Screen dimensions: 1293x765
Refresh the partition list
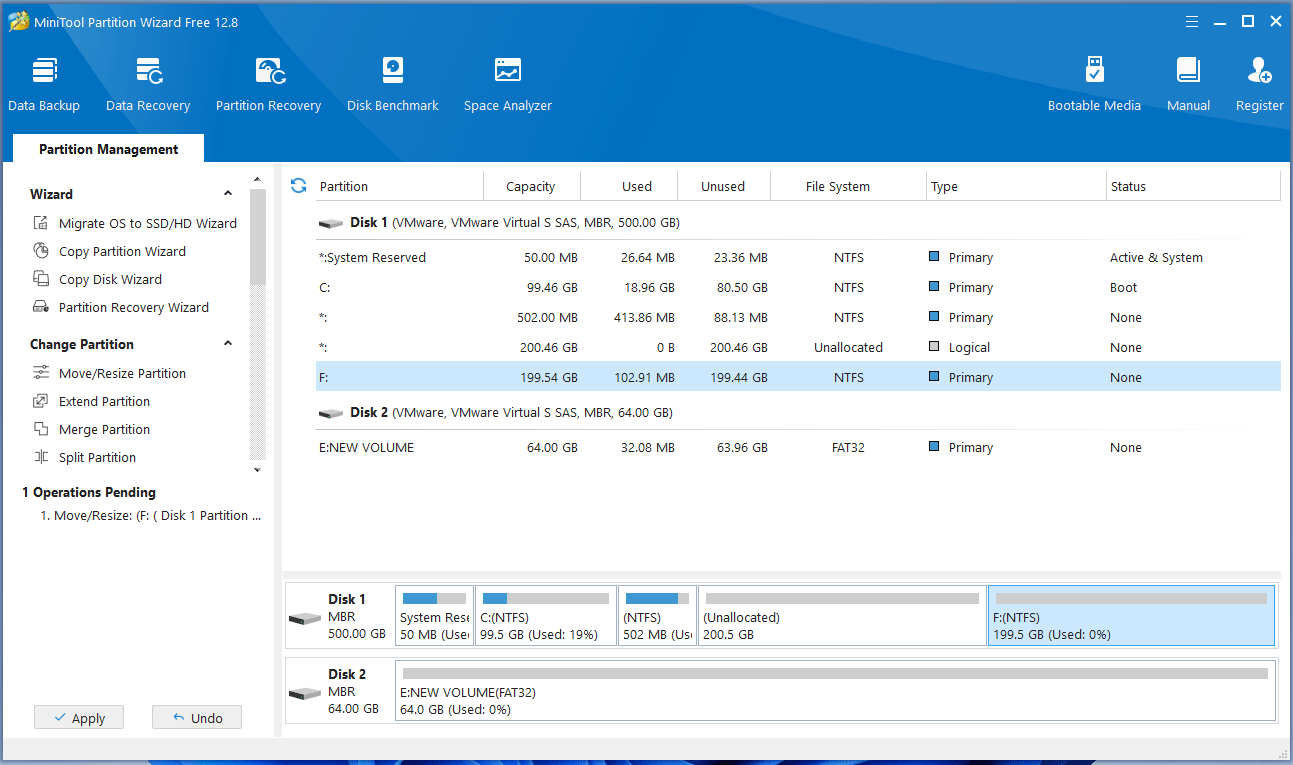pos(298,185)
